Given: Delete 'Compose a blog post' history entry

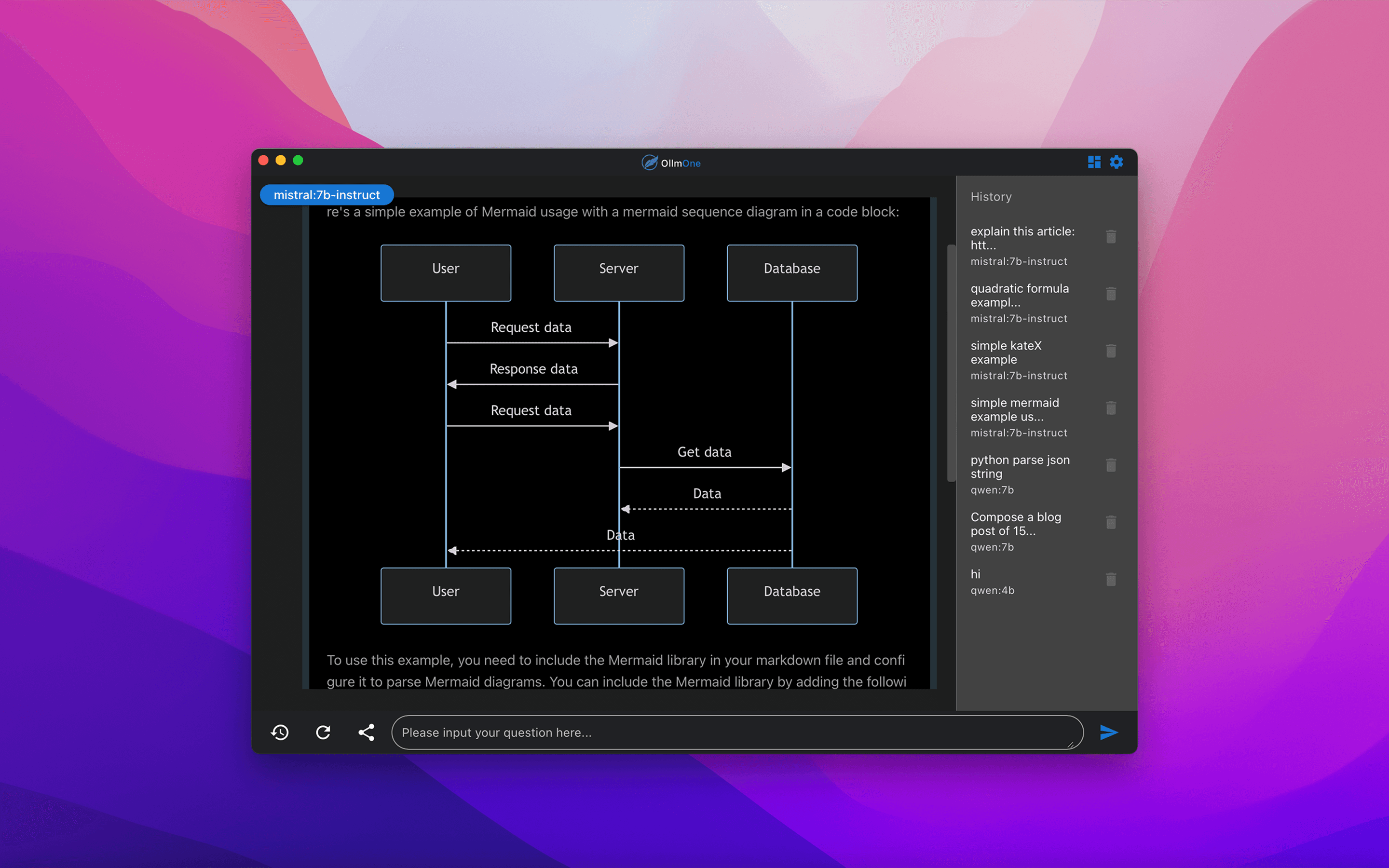Looking at the screenshot, I should point(1111,522).
